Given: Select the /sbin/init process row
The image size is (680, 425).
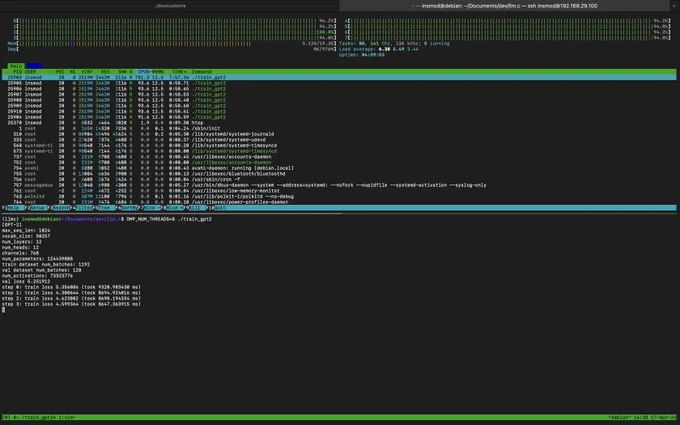Looking at the screenshot, I should click(339, 128).
